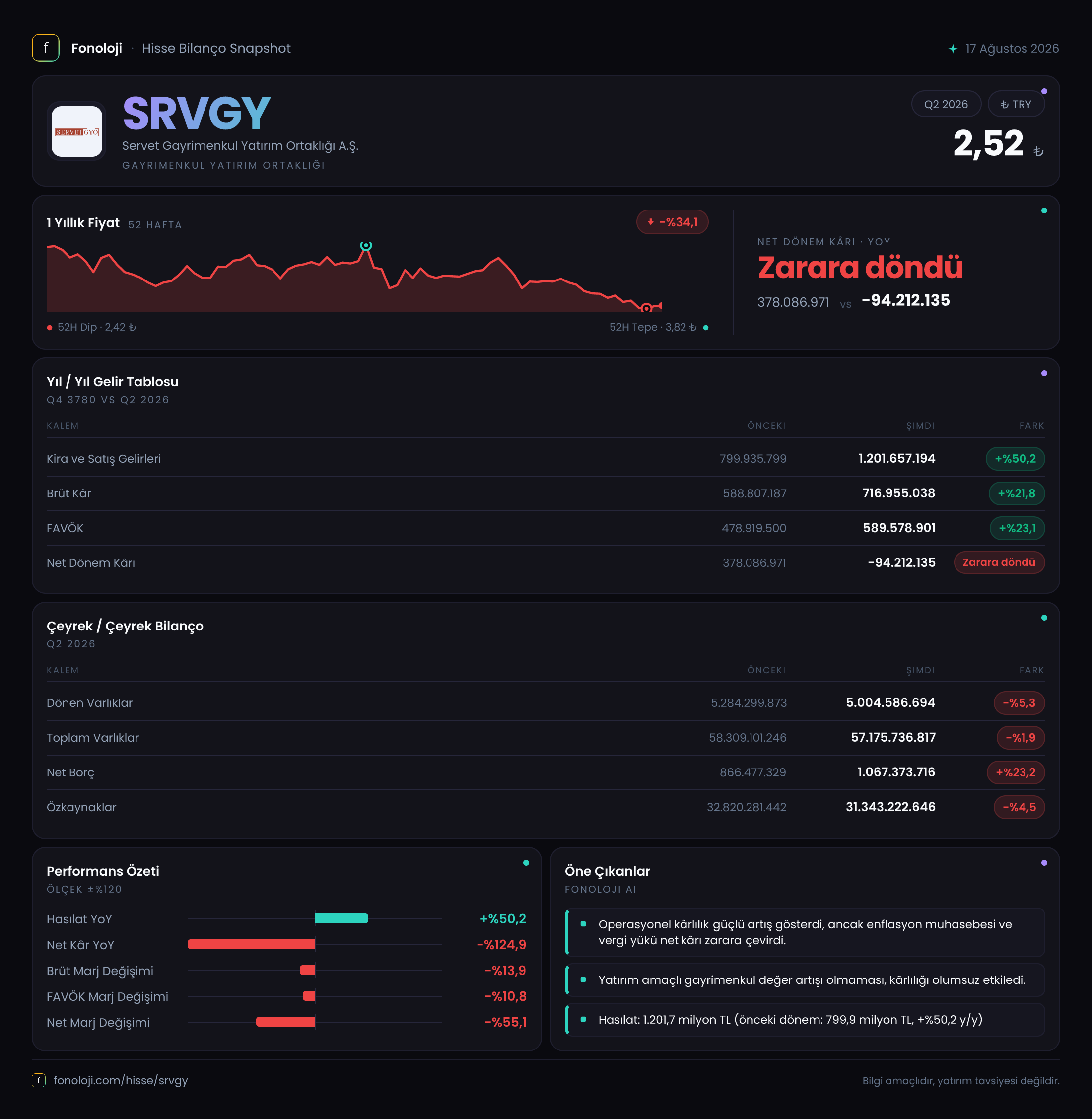Click the -%13,9 Brüt Marj Değişimi value
The image size is (1092, 1119).
pos(505,971)
